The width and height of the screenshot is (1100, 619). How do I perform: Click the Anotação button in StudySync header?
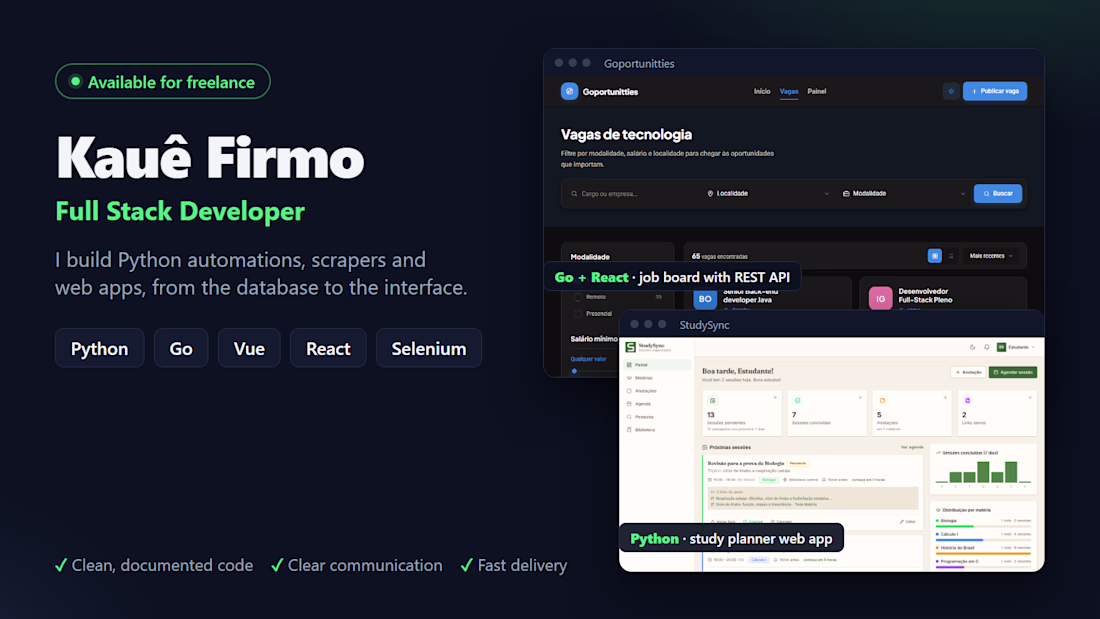(968, 372)
